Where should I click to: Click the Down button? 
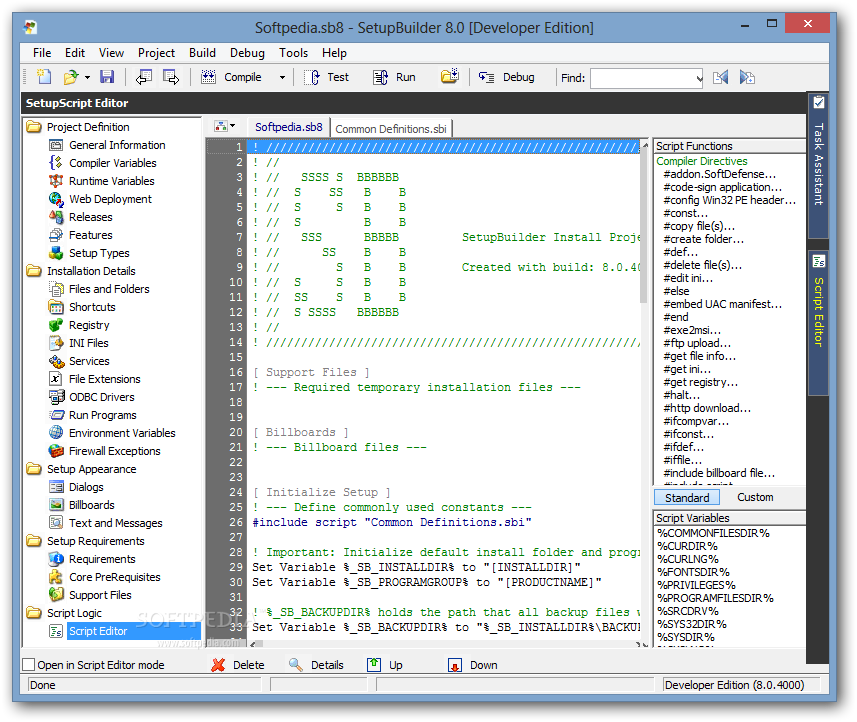473,665
